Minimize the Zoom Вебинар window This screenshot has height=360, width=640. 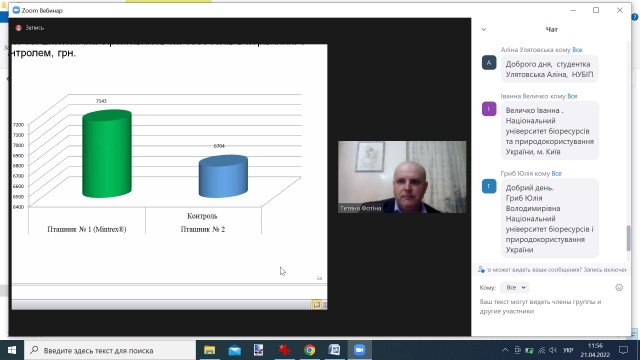[573, 10]
